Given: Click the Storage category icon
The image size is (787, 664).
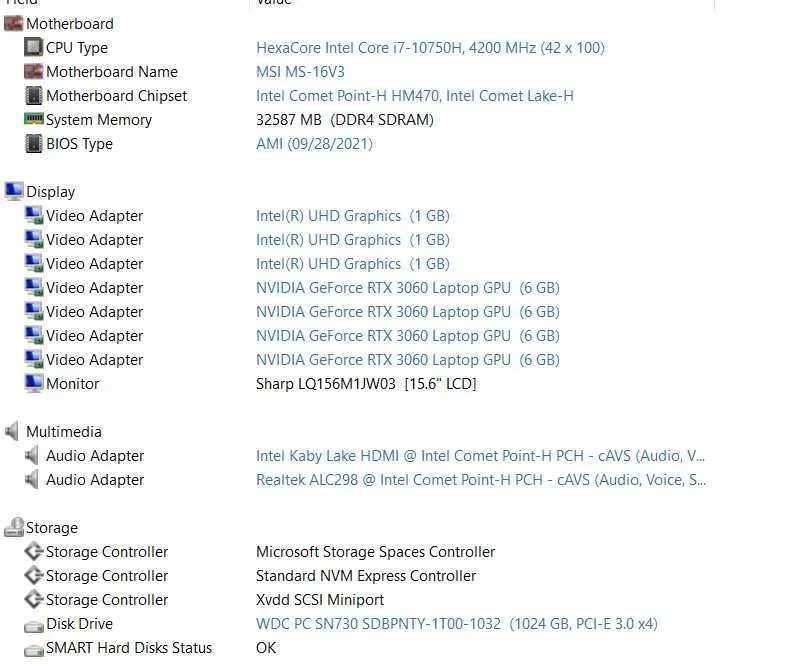Looking at the screenshot, I should click(x=13, y=527).
